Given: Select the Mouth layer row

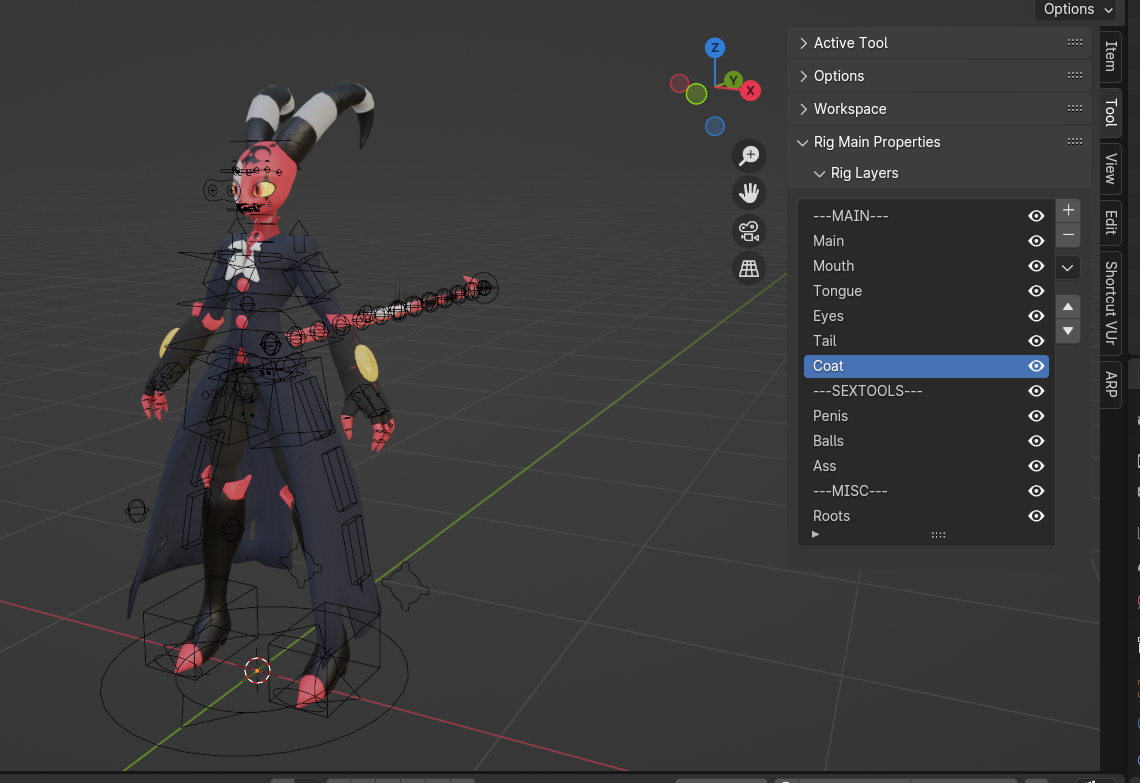Looking at the screenshot, I should coord(926,266).
